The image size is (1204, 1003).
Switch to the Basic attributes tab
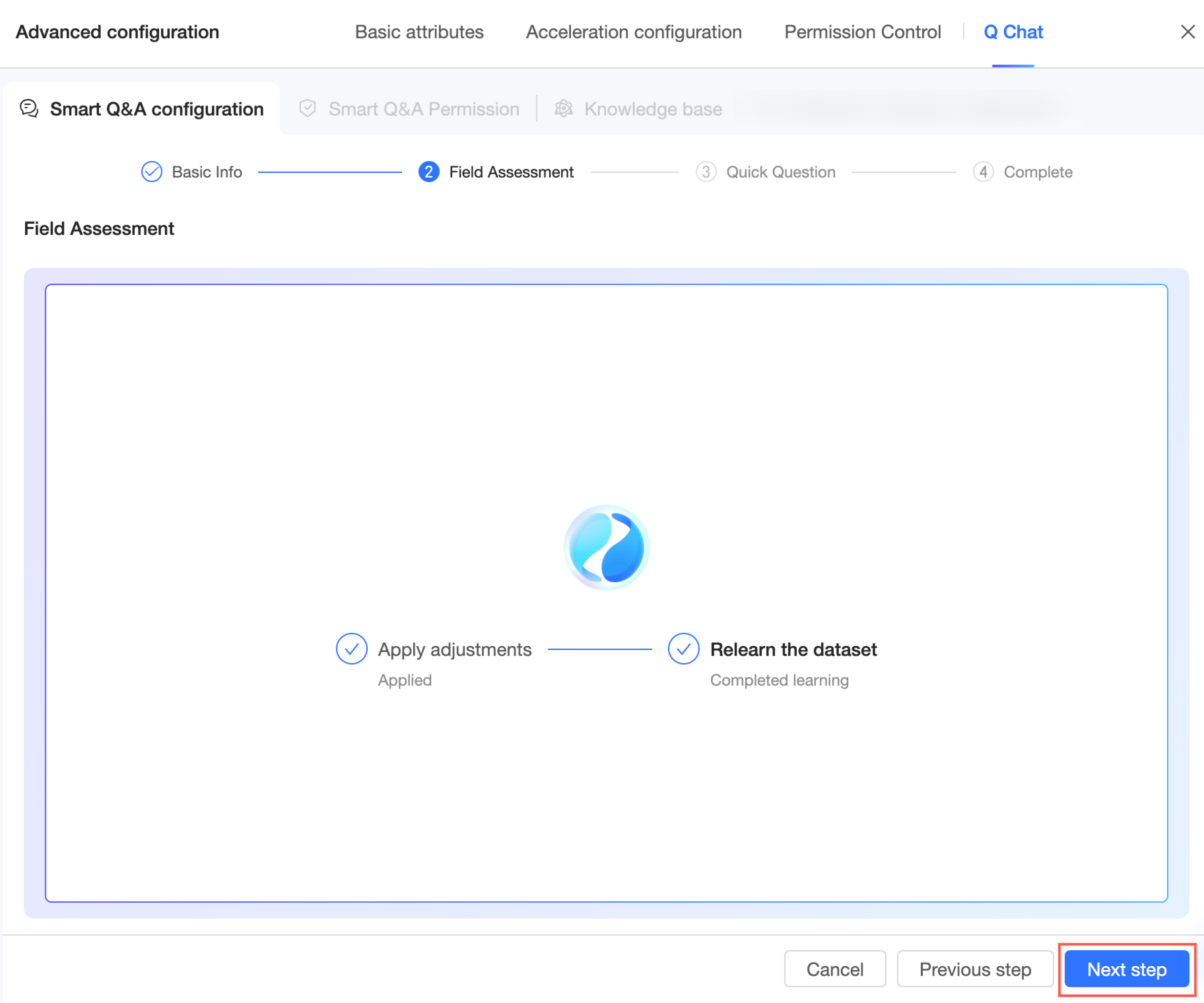click(419, 32)
